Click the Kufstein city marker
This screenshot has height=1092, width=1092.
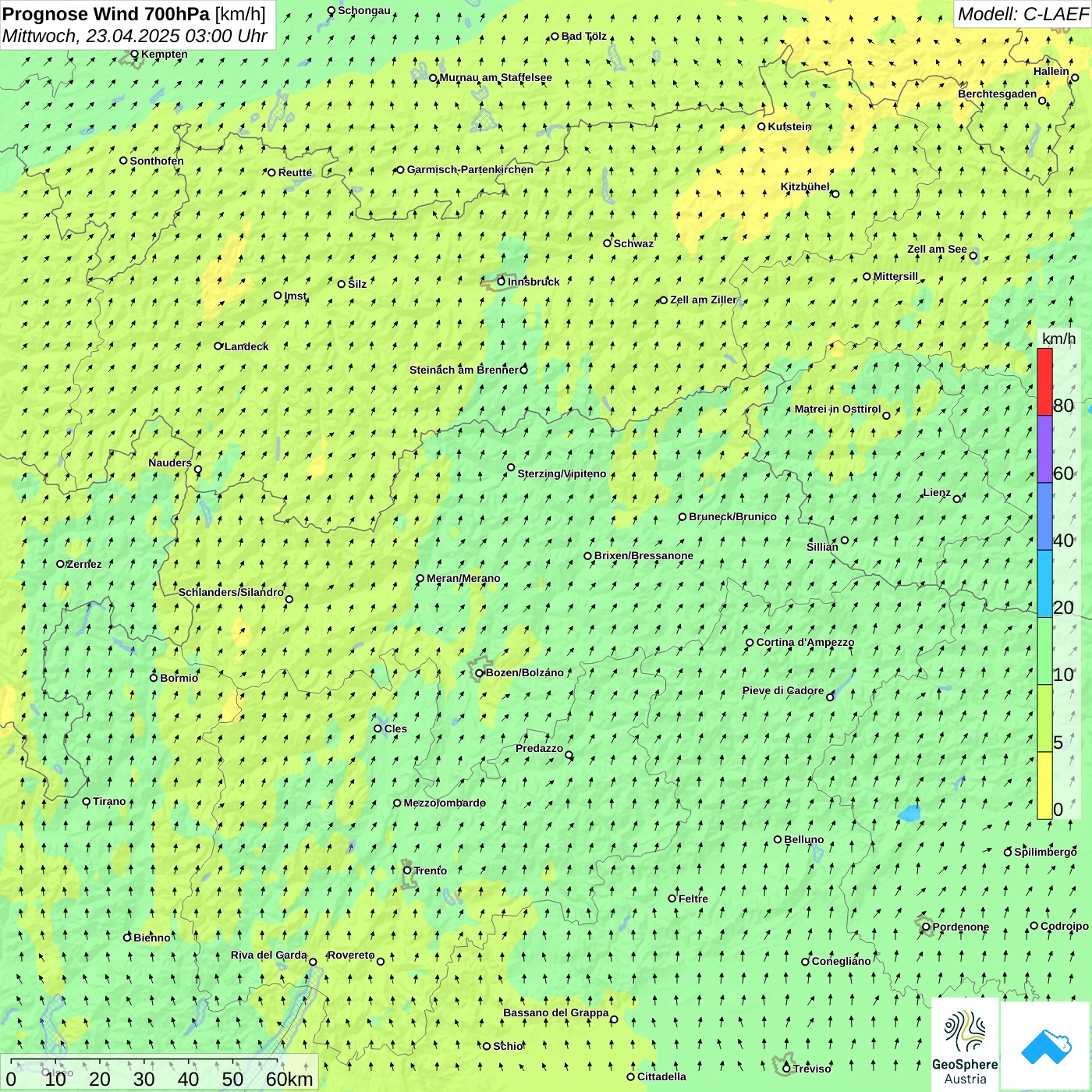pyautogui.click(x=762, y=126)
